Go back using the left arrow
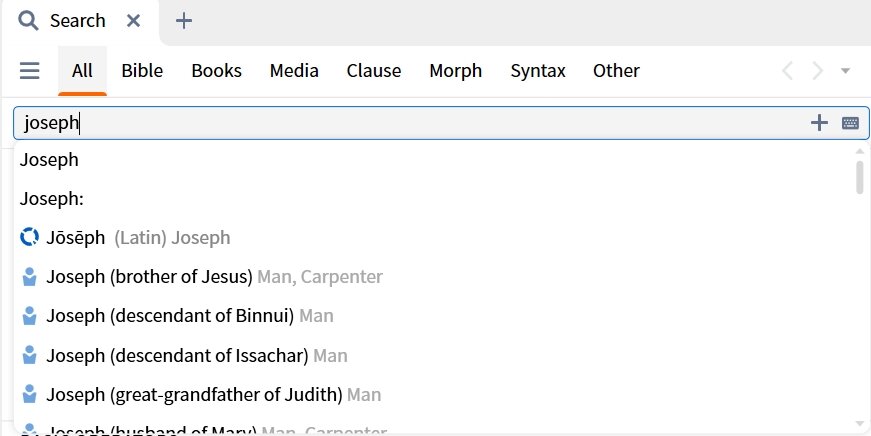The image size is (871, 436). pos(787,71)
